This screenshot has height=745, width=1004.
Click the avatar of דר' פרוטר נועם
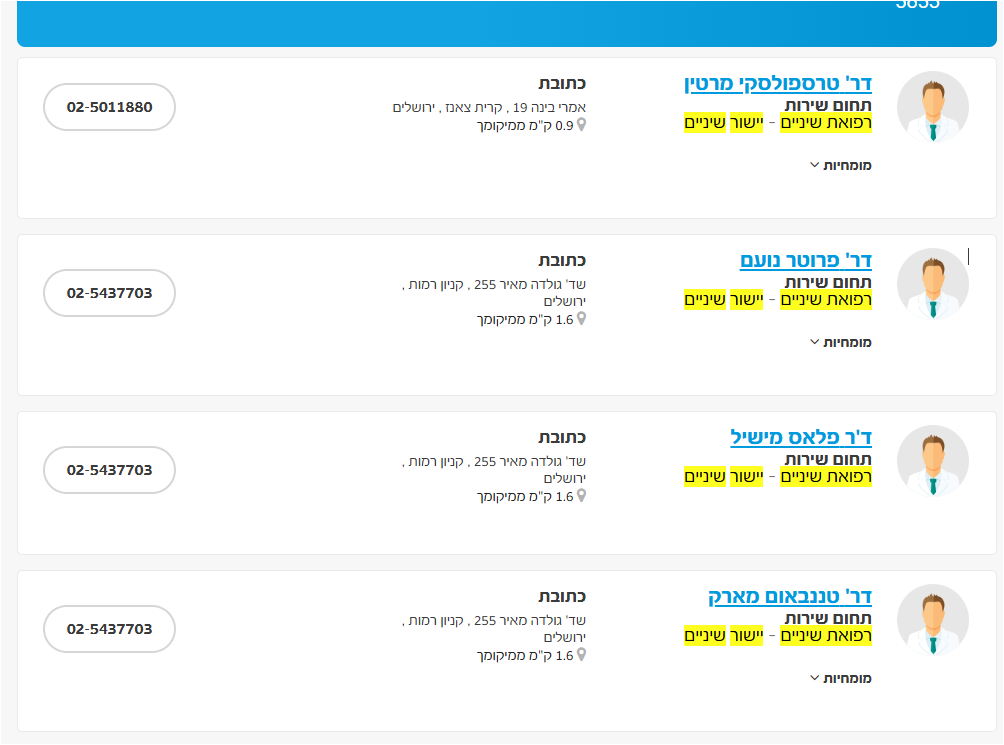[932, 284]
